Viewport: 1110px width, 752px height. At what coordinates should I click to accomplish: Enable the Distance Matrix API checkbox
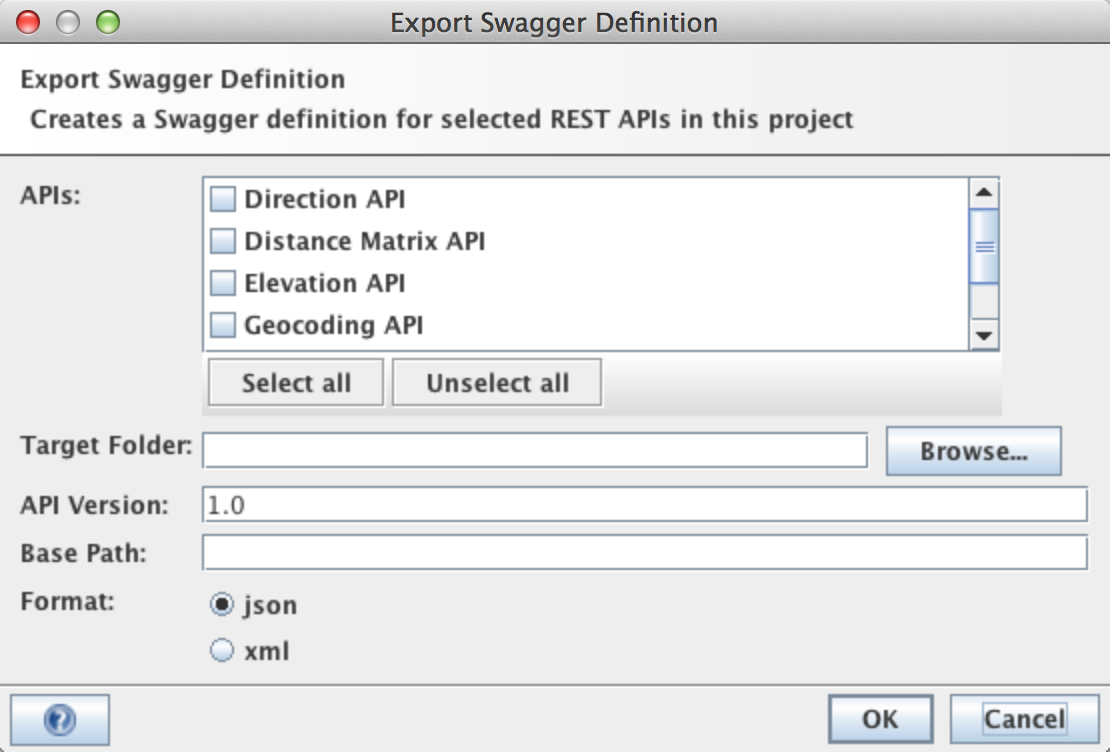coord(223,241)
